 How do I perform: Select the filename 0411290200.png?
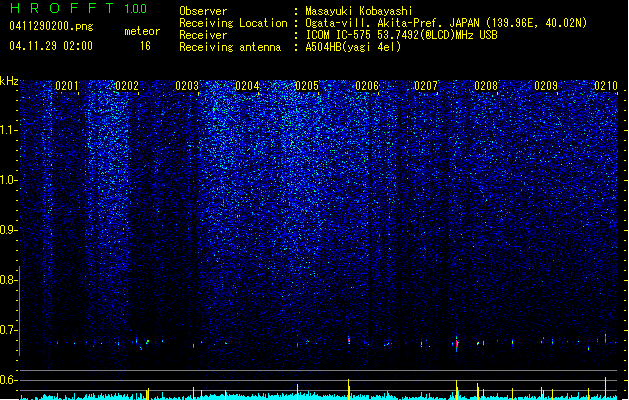coord(51,26)
